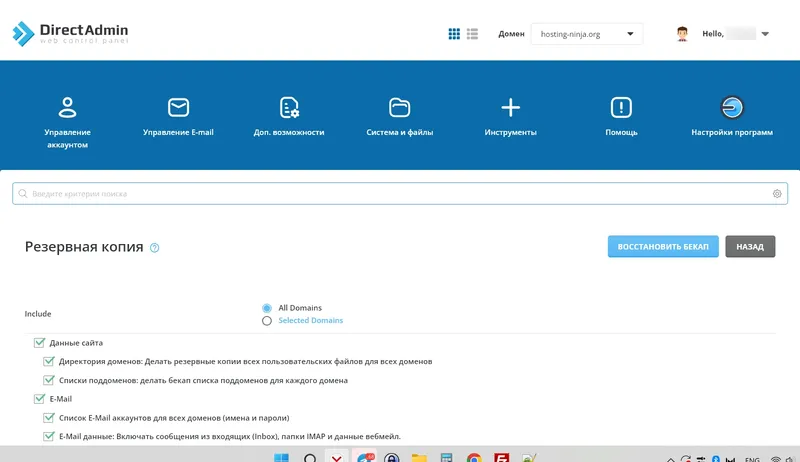The image size is (800, 462).
Task: Click the magnifier icon in search bar
Action: click(22, 194)
